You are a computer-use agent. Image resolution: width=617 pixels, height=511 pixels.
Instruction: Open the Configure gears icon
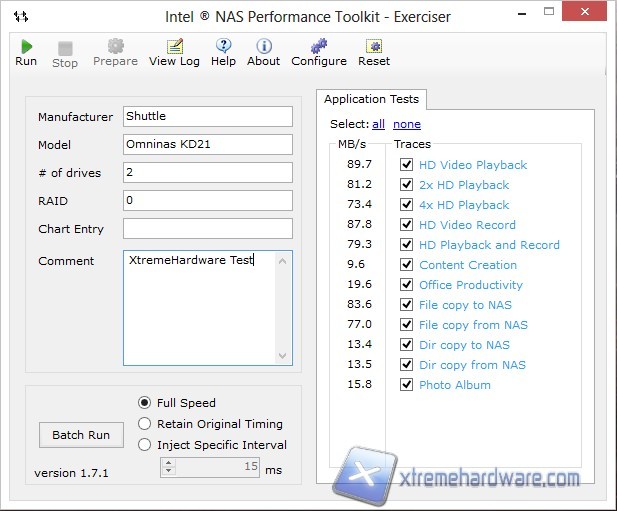click(x=318, y=46)
